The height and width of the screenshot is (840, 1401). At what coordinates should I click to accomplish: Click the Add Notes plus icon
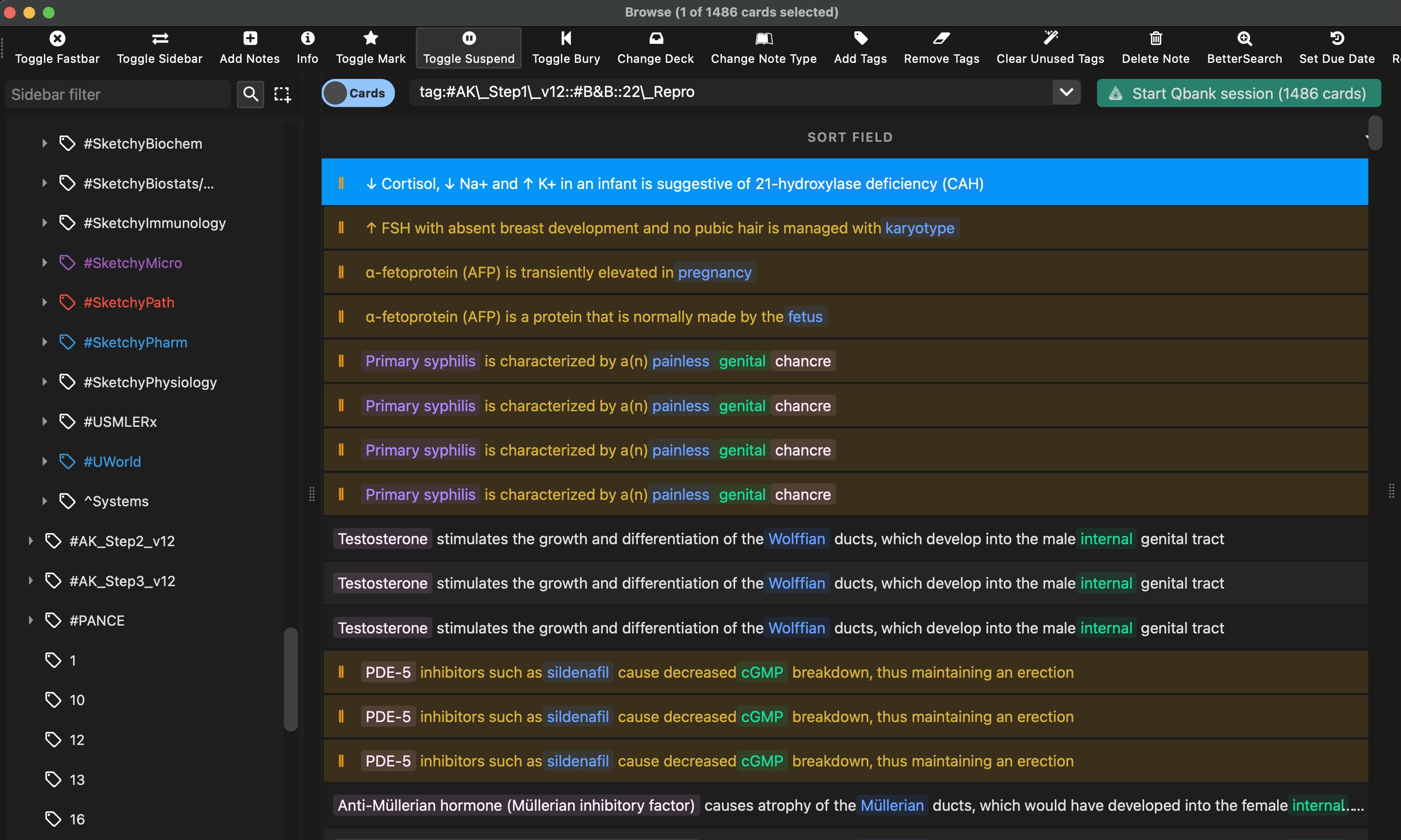[250, 38]
